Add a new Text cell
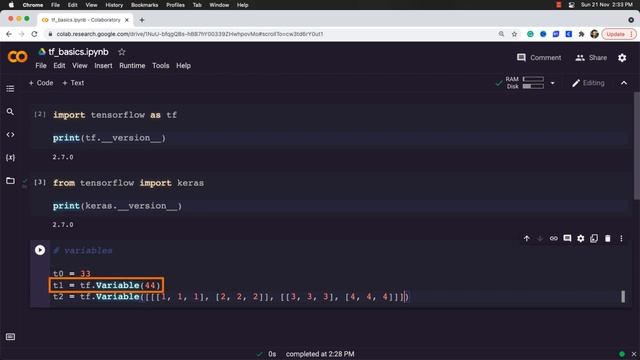Screen dimensions: 640x360 tap(73, 83)
